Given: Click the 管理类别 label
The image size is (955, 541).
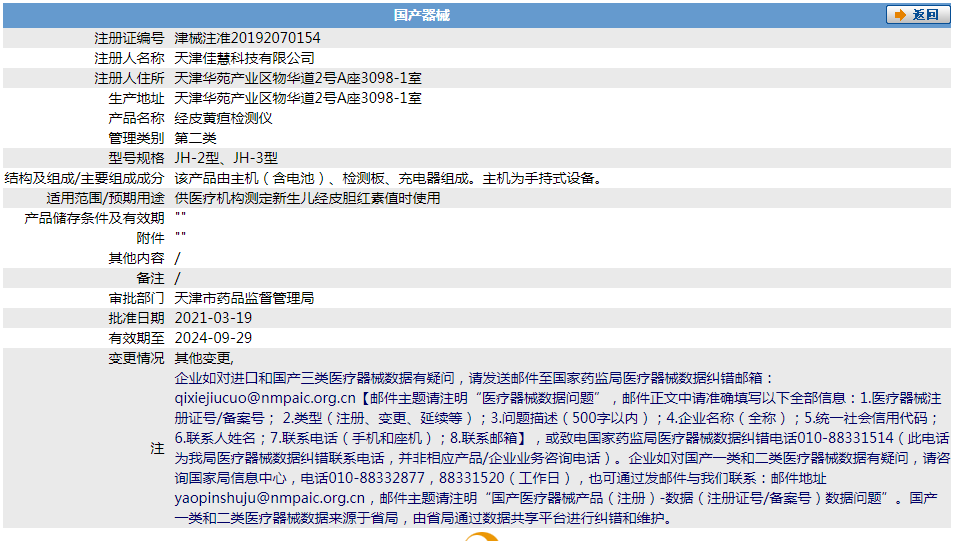Looking at the screenshot, I should point(136,138).
